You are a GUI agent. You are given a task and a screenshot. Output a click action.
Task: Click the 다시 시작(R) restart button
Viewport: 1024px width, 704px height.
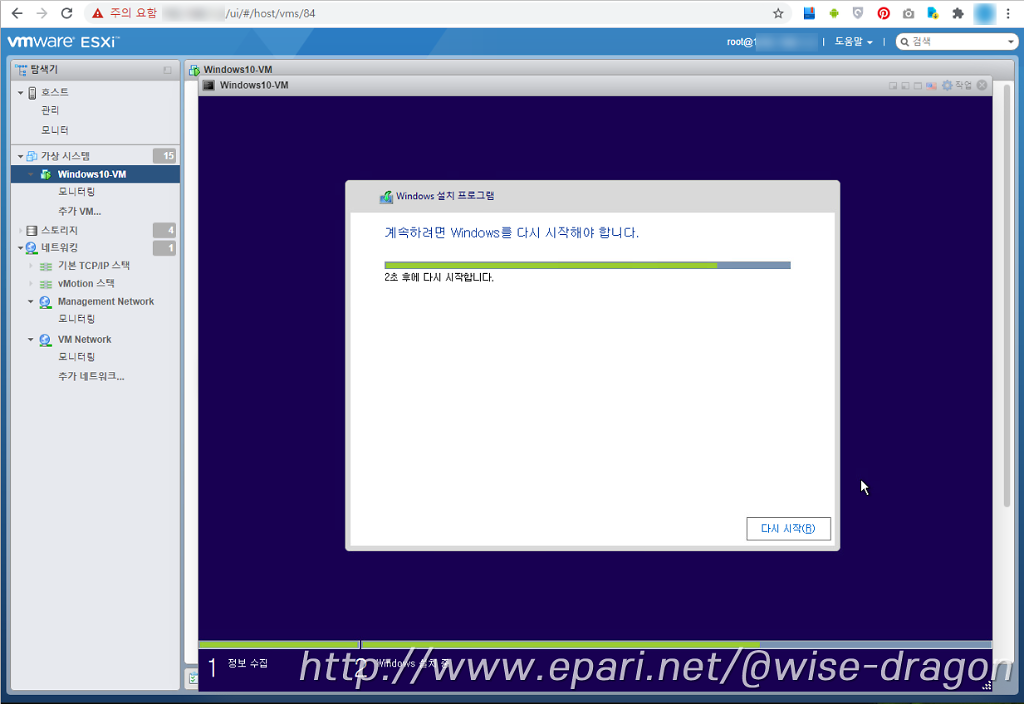(x=788, y=529)
